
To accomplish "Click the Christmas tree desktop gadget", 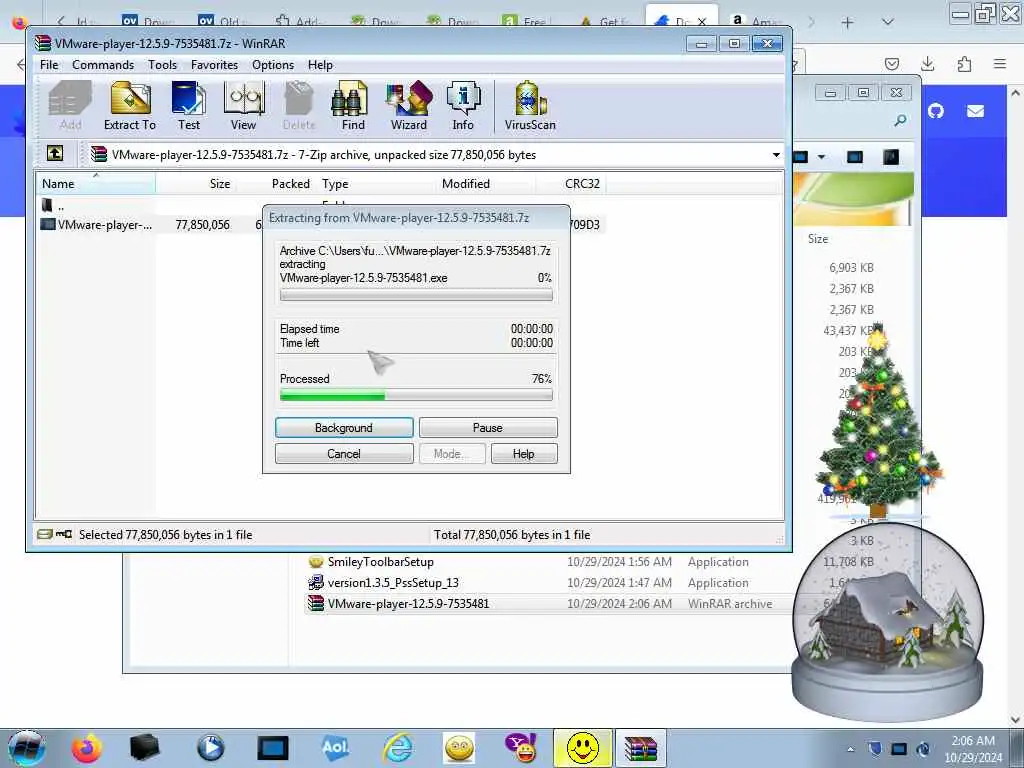I will coord(878,421).
